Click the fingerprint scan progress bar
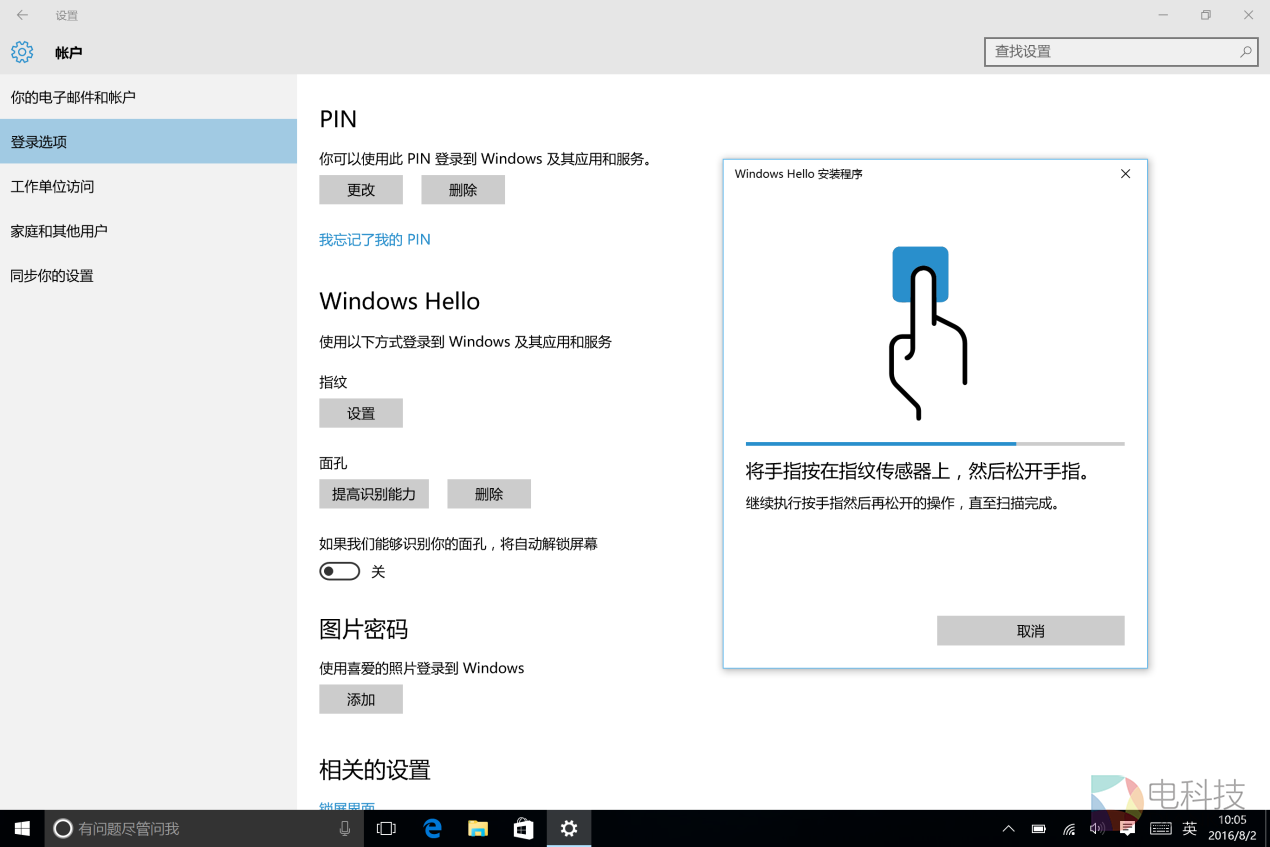1270x847 pixels. coord(934,443)
